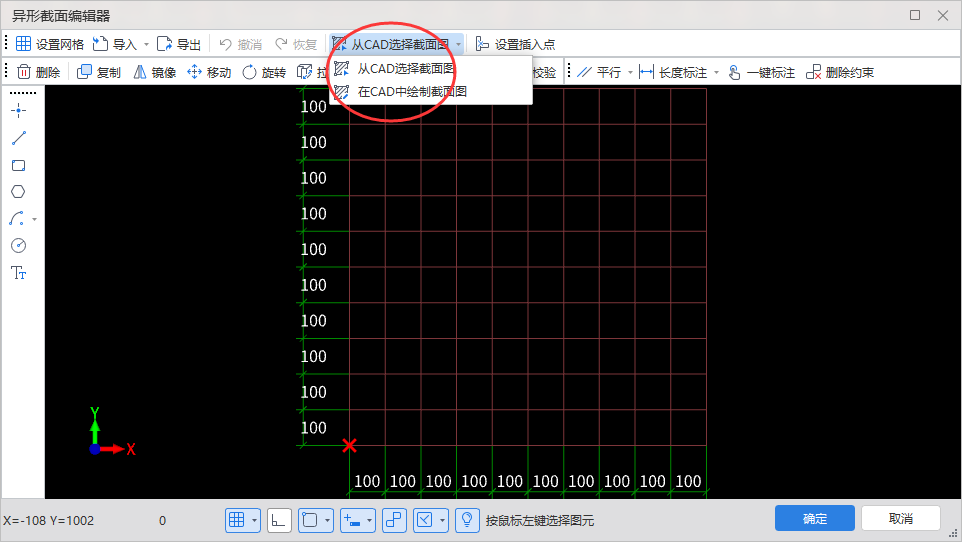Expand the 长度标注 dropdown arrow
Image resolution: width=962 pixels, height=542 pixels.
tap(716, 72)
